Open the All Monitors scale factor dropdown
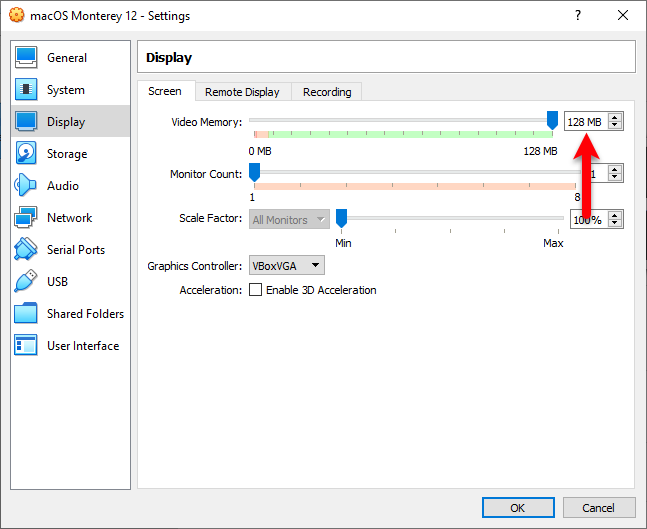Viewport: 647px width, 529px height. [x=289, y=220]
